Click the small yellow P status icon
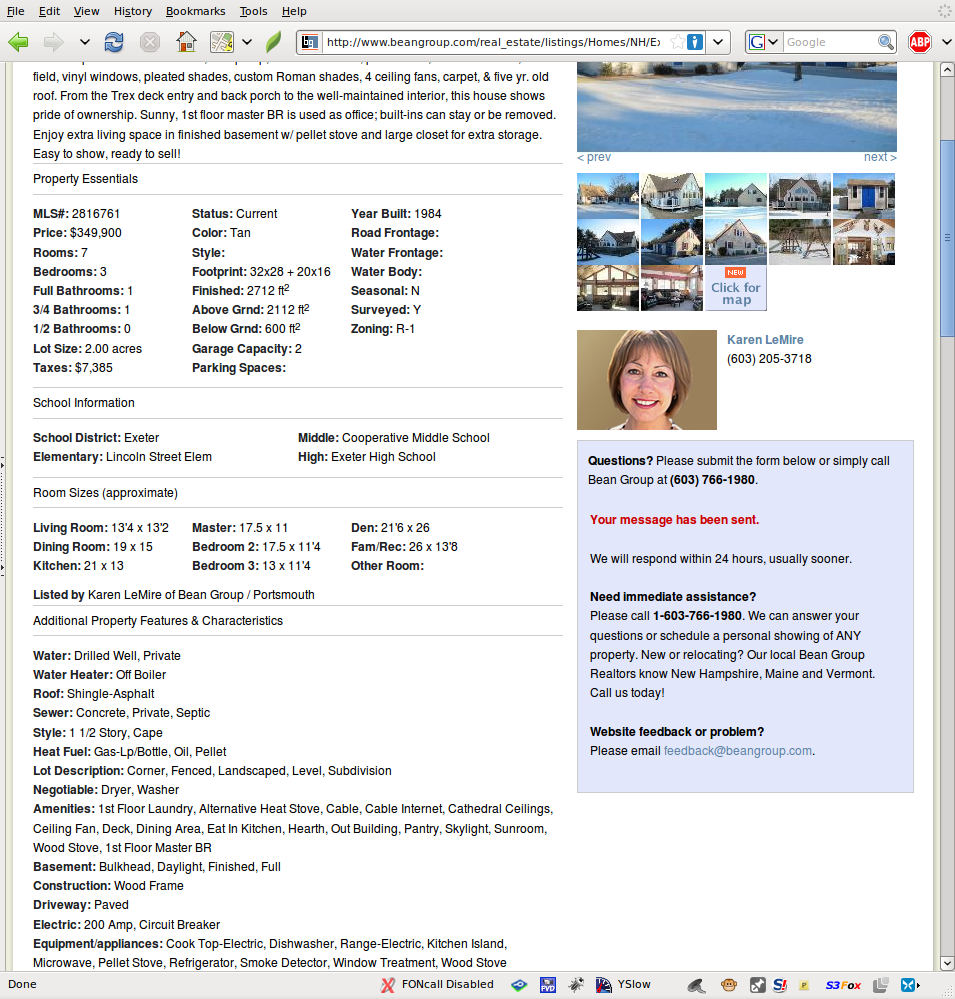The width and height of the screenshot is (955, 999). tap(804, 986)
